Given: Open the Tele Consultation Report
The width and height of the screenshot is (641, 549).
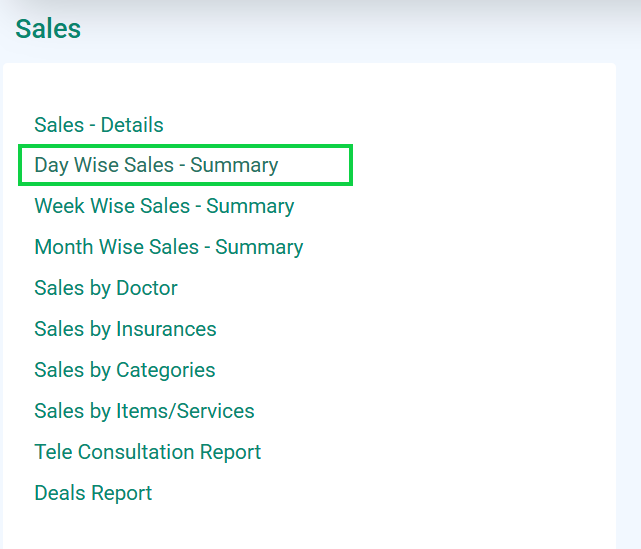Looking at the screenshot, I should [x=148, y=452].
